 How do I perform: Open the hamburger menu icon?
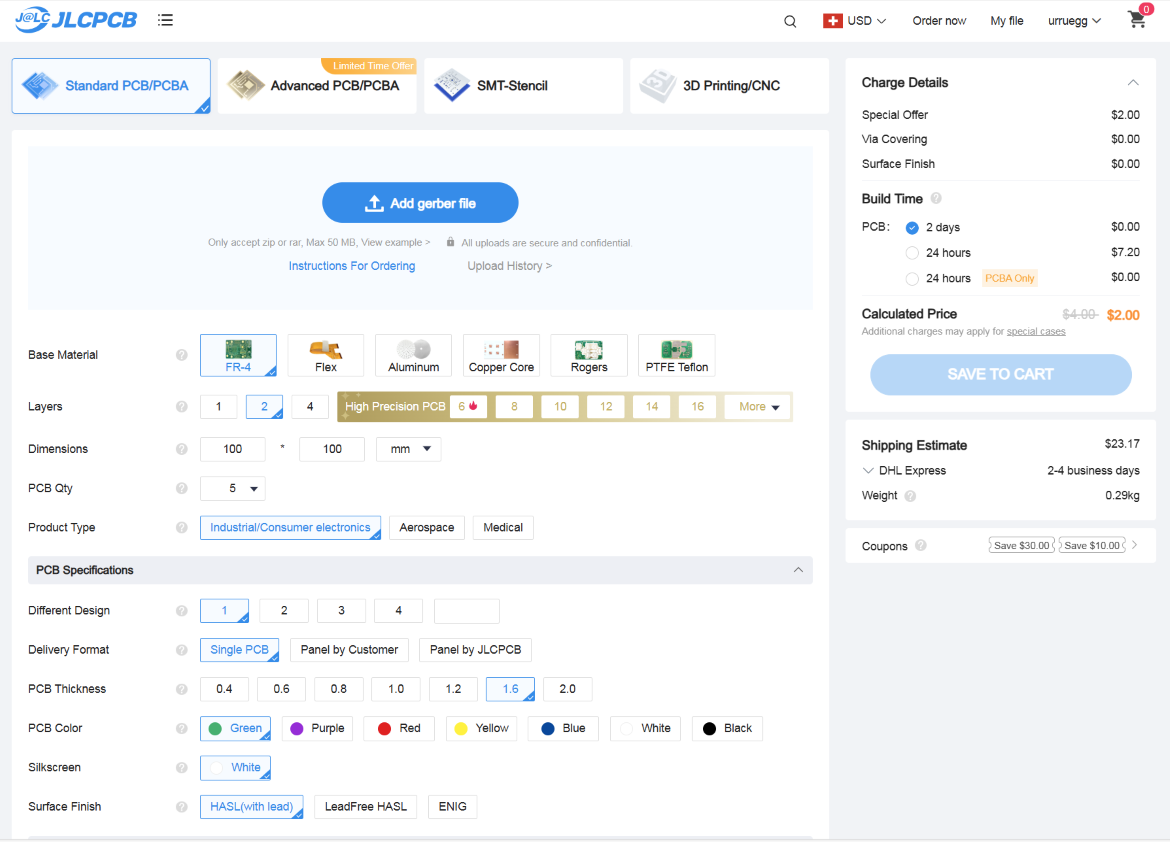click(x=166, y=20)
